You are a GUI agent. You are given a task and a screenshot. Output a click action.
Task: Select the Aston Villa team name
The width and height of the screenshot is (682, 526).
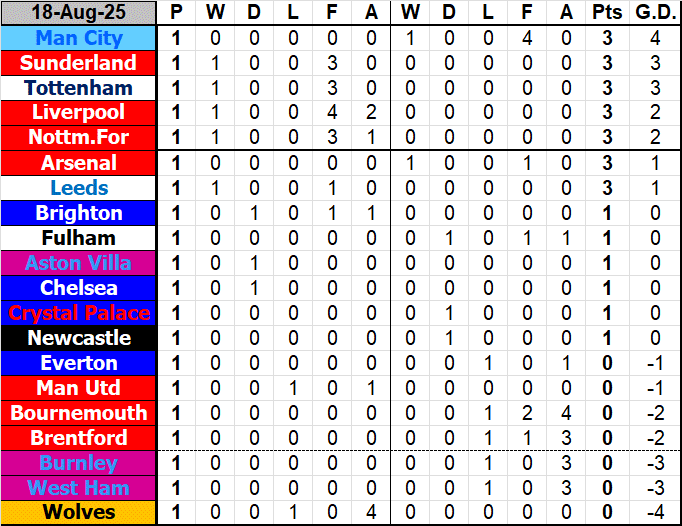point(79,263)
